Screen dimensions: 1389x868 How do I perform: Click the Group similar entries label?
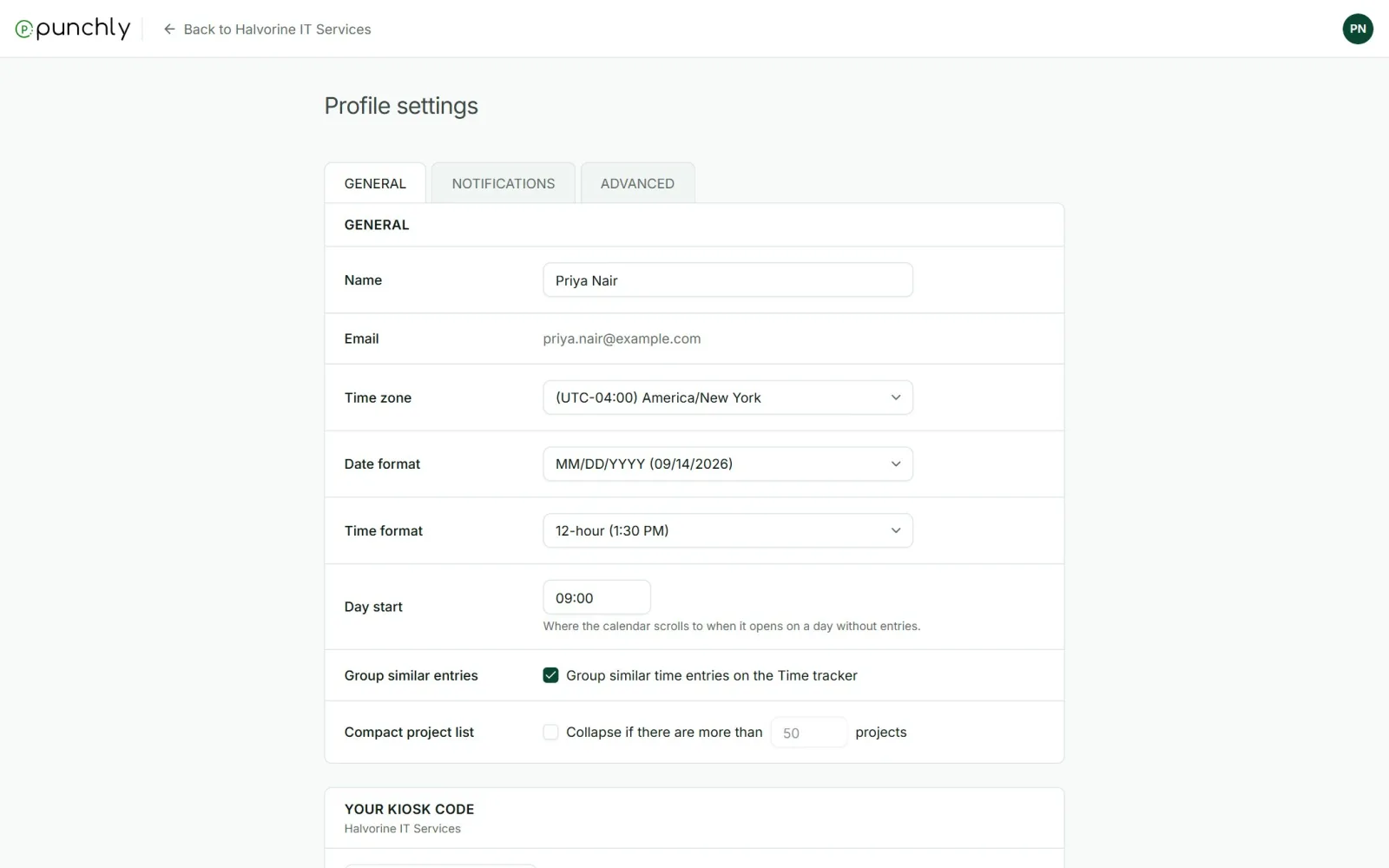(x=411, y=675)
